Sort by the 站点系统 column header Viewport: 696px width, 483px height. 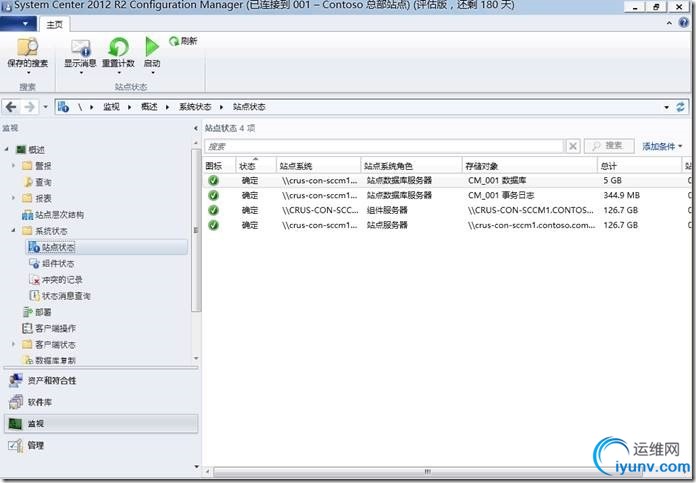pyautogui.click(x=318, y=166)
